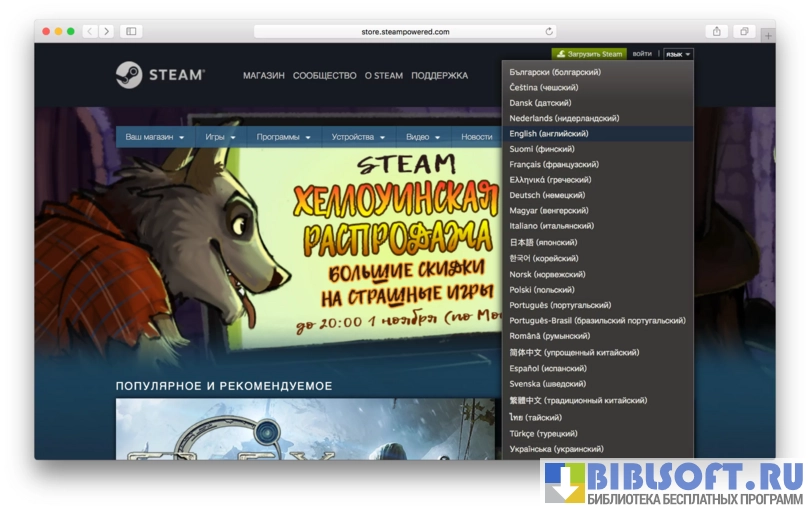Open the Safari Share icon

click(717, 31)
